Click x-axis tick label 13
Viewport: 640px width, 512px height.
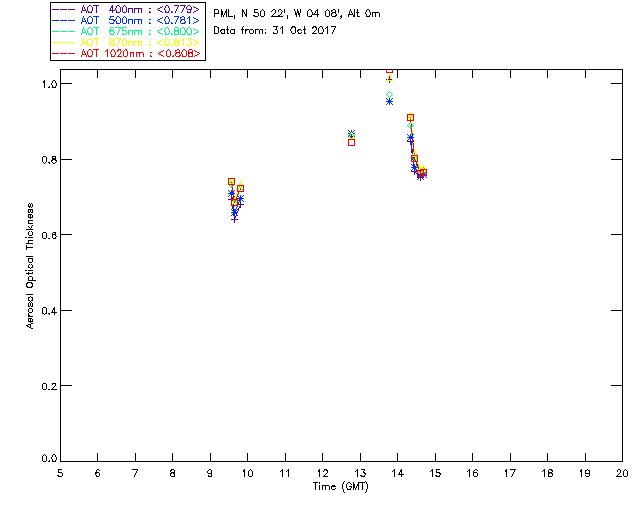coord(360,473)
